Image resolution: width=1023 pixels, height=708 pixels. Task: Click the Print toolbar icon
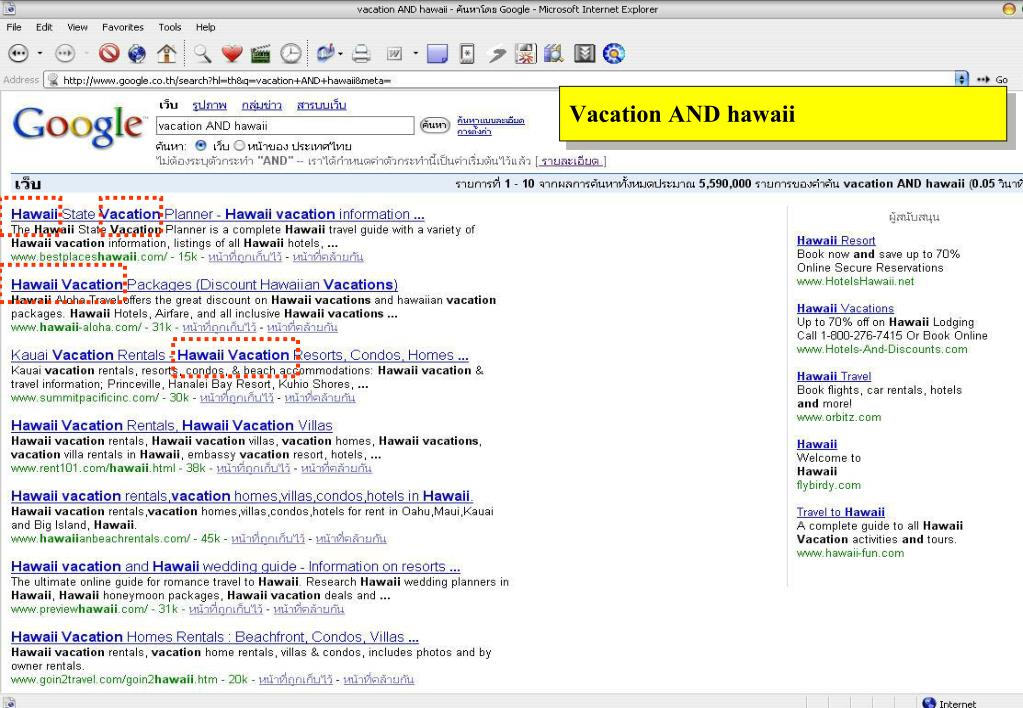[x=361, y=53]
